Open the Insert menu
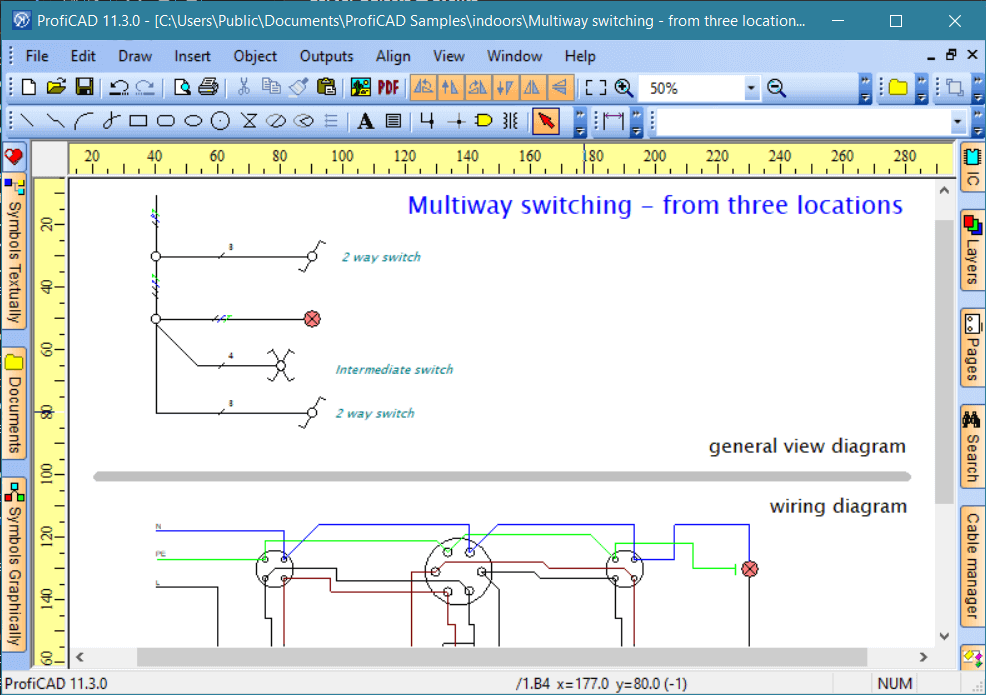 pos(192,56)
